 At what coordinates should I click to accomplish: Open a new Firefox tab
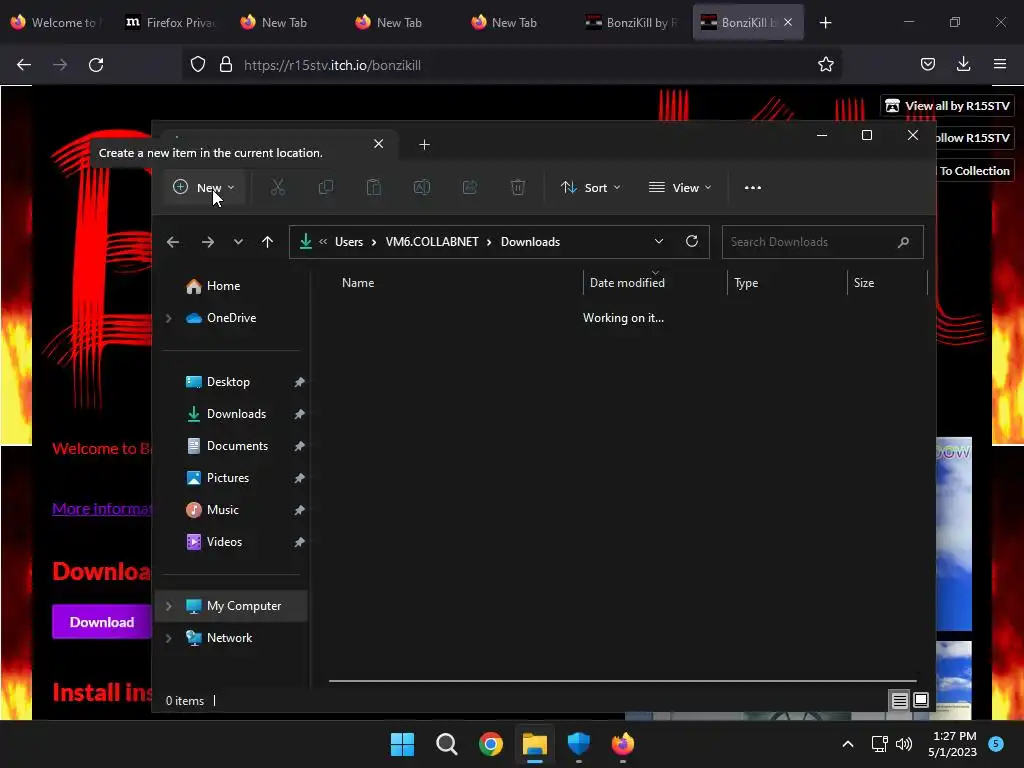(825, 23)
